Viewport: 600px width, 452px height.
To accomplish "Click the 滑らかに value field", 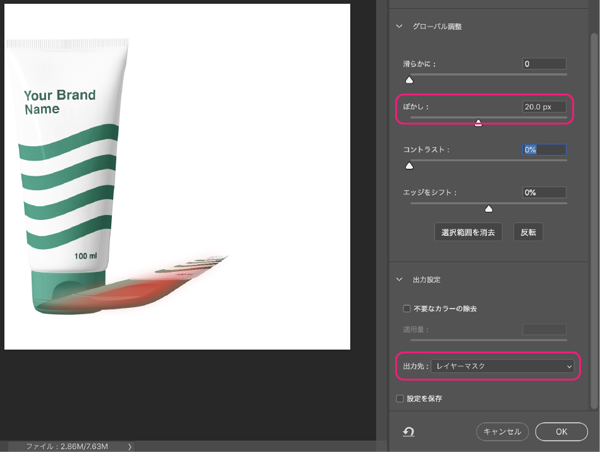I will (x=544, y=64).
